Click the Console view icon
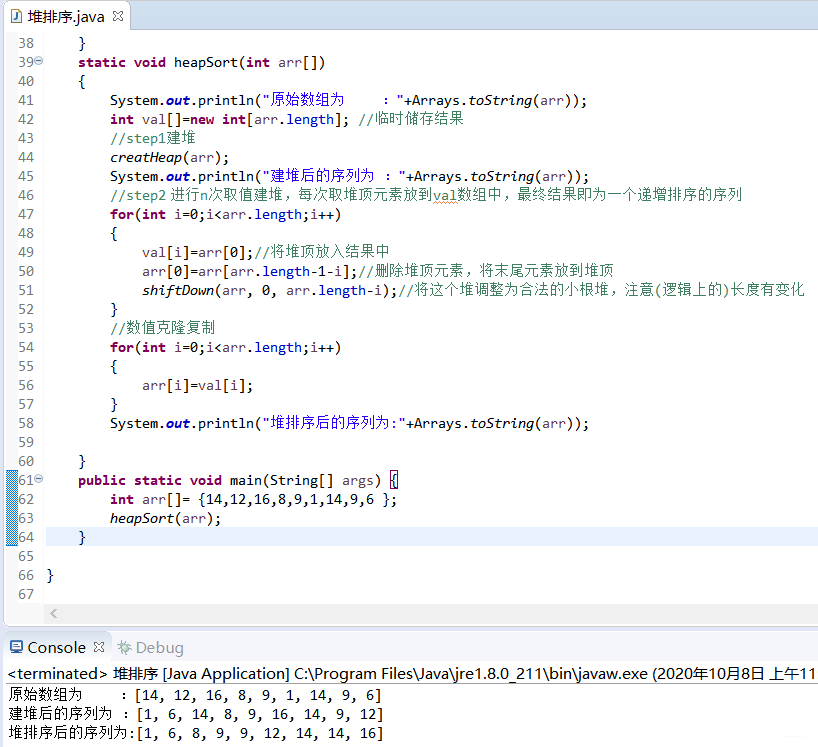Image resolution: width=818 pixels, height=747 pixels. point(16,647)
